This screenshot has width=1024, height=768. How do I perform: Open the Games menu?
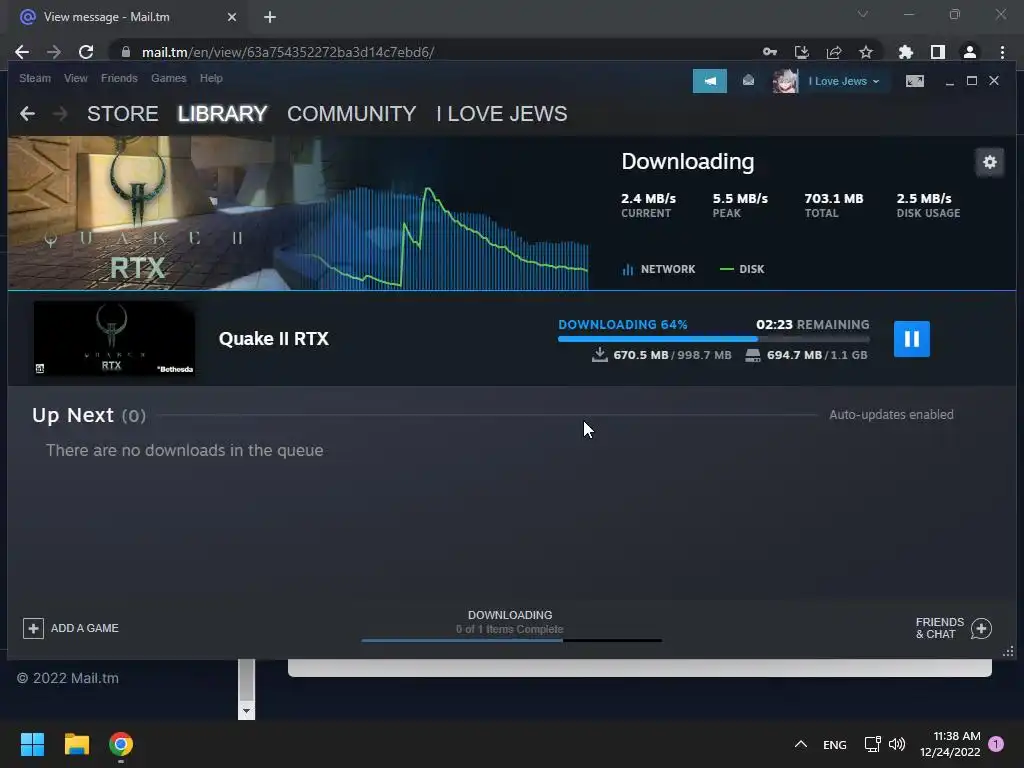pyautogui.click(x=168, y=78)
